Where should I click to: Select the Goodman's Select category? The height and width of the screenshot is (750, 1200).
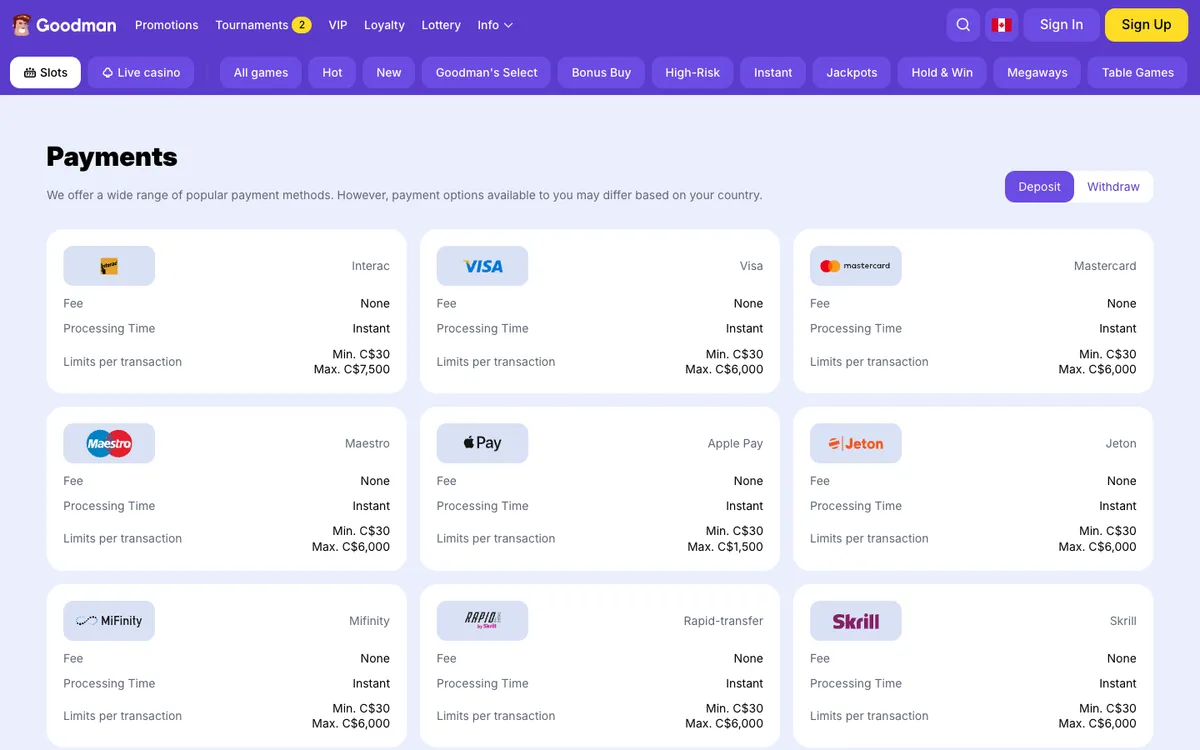click(x=487, y=72)
